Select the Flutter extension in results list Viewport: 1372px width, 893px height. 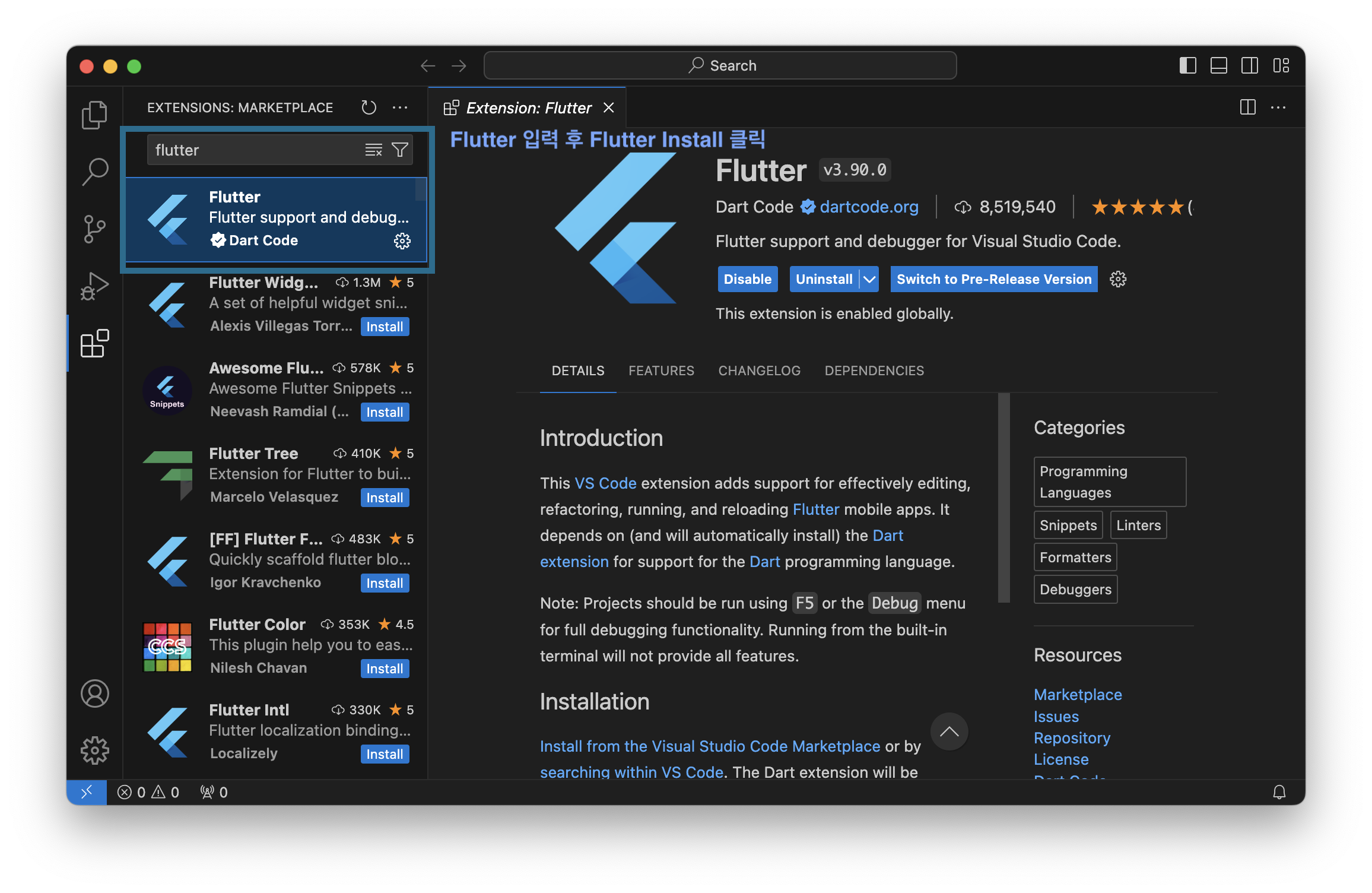[x=276, y=220]
